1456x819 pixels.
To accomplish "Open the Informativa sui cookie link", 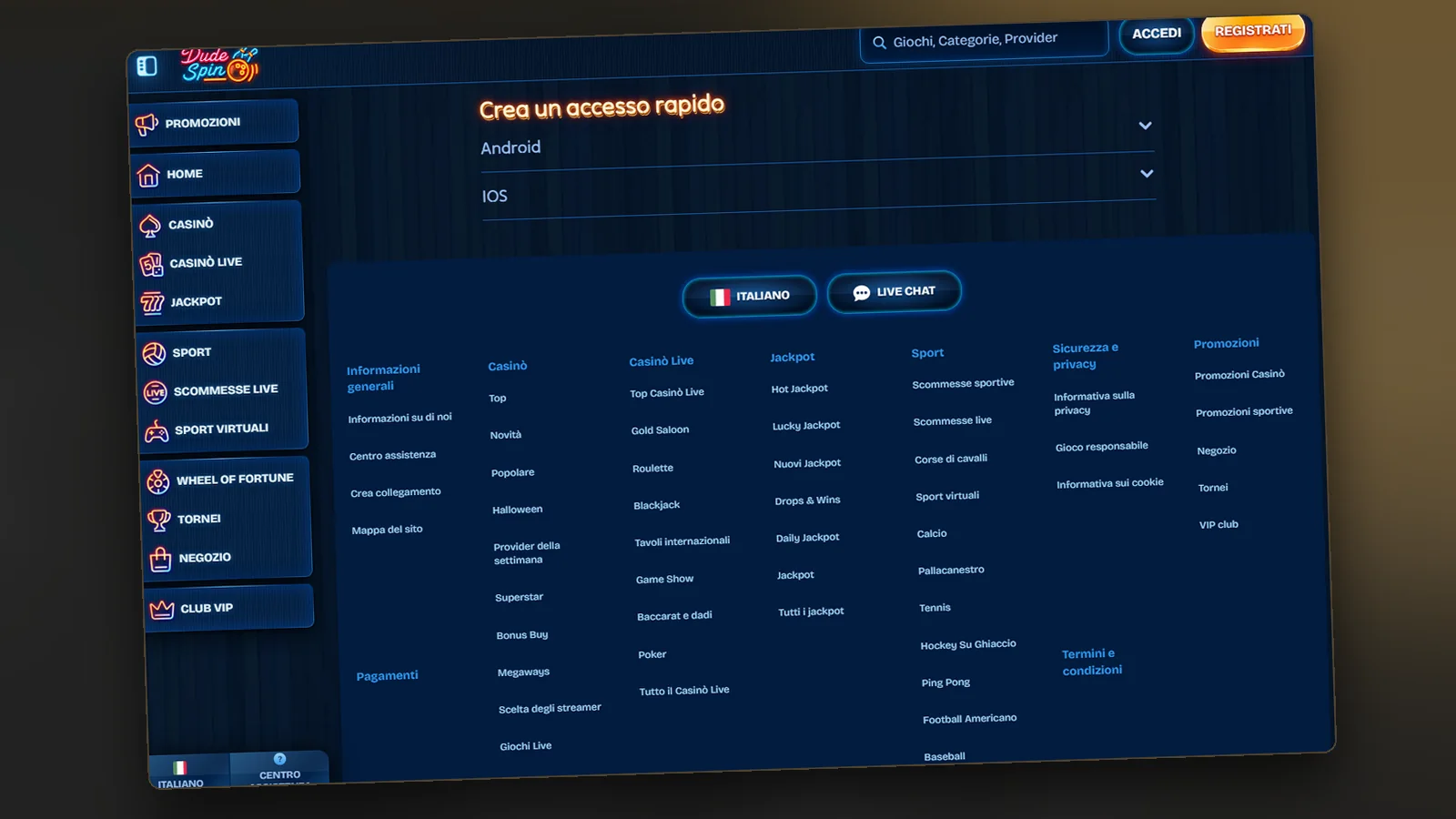I will click(x=1109, y=483).
